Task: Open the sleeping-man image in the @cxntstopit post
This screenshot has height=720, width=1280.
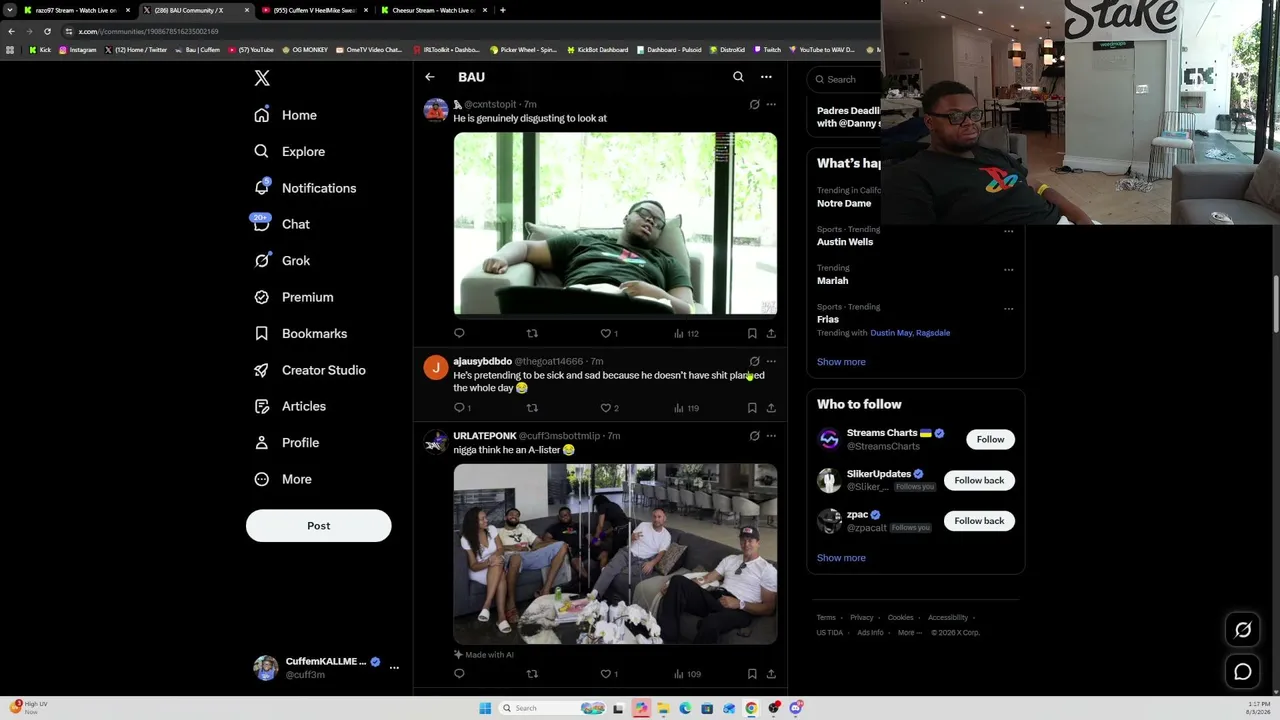Action: coord(615,224)
